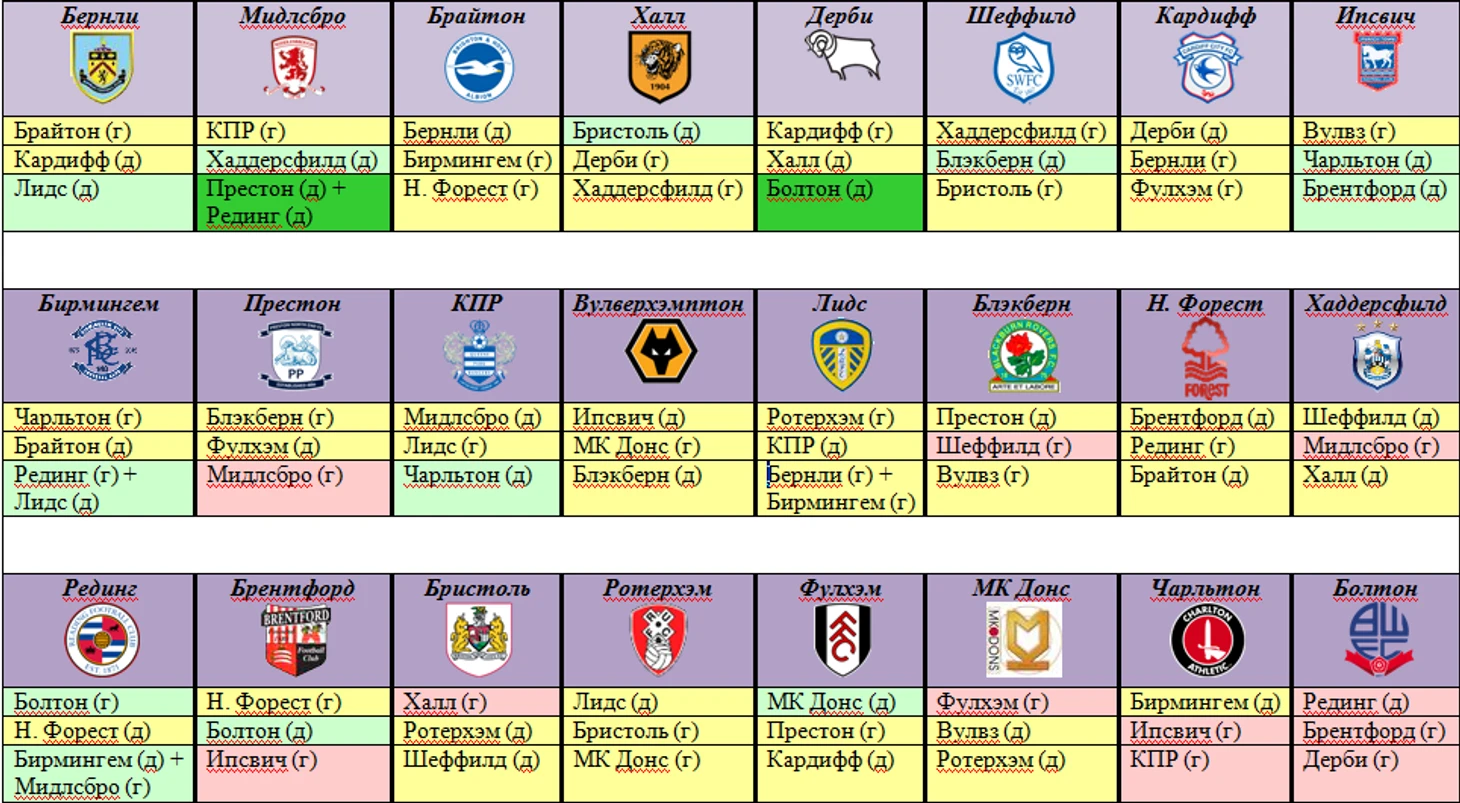The width and height of the screenshot is (1460, 803).
Task: Click the Nottingham Forest tree logo
Action: tap(1205, 357)
